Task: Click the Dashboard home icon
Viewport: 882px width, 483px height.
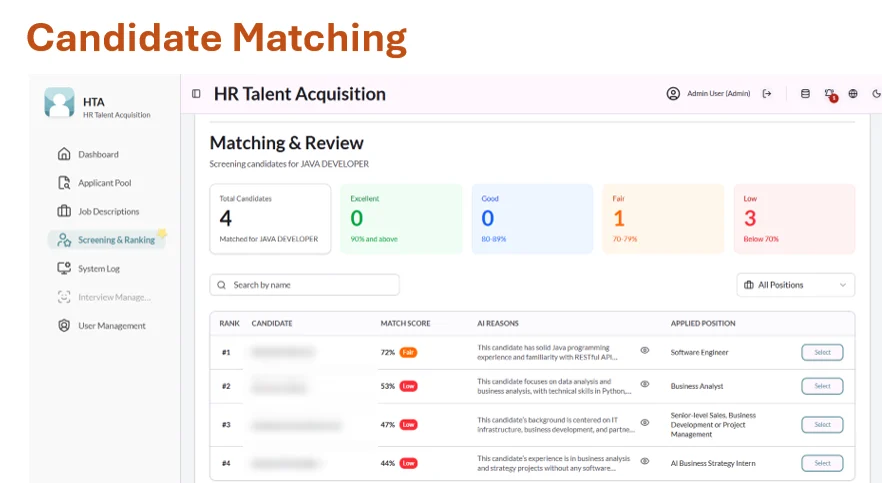Action: (64, 154)
